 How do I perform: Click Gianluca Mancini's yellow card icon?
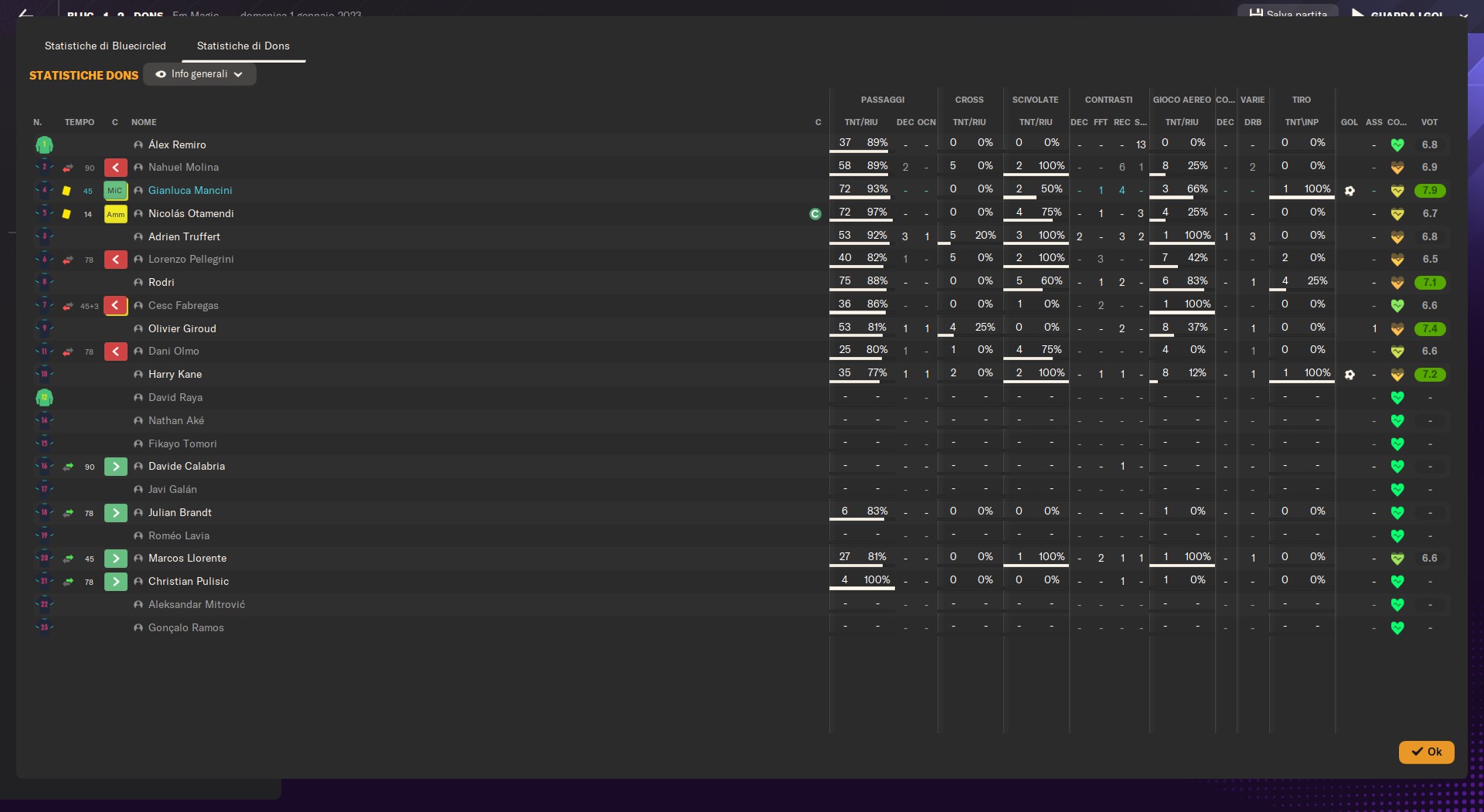pos(66,191)
